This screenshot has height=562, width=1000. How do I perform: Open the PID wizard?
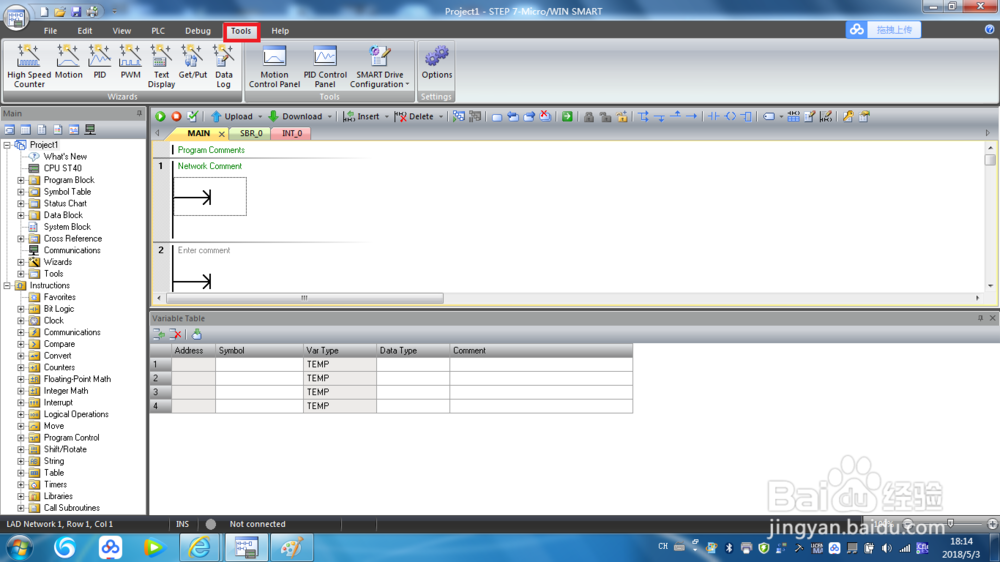[99, 62]
